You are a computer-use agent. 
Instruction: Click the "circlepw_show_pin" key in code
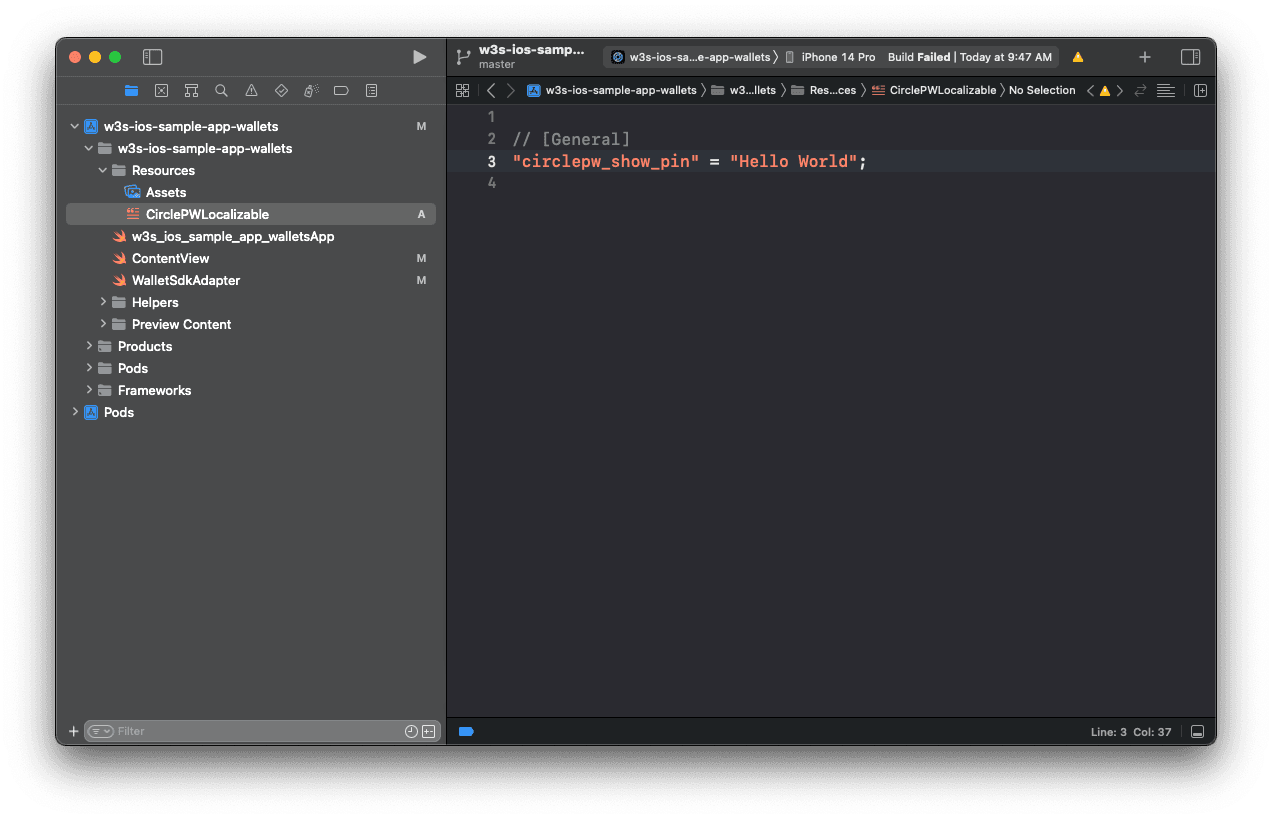pyautogui.click(x=606, y=161)
